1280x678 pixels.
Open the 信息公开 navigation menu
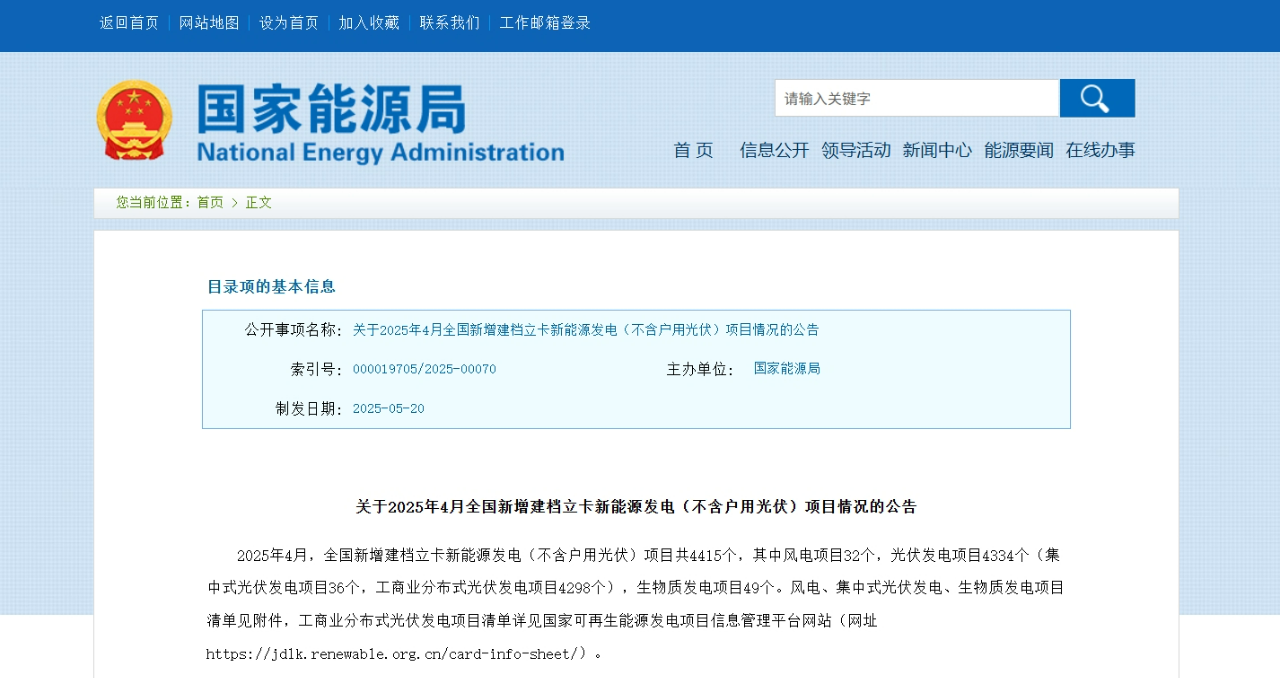pos(774,150)
